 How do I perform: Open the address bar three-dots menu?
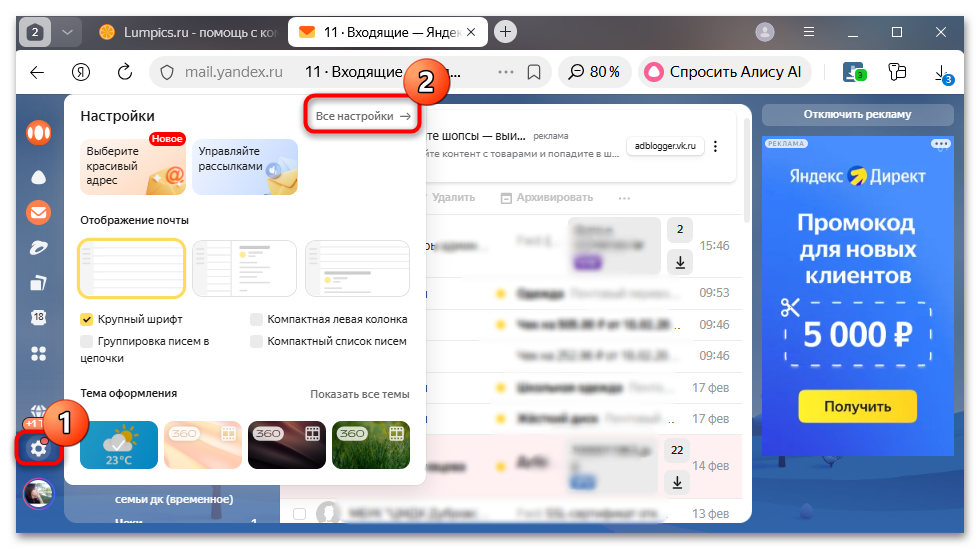506,72
